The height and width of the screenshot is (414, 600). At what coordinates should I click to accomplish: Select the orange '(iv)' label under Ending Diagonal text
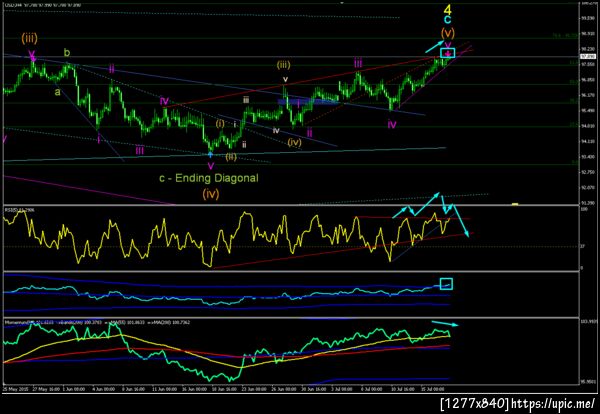pos(211,194)
